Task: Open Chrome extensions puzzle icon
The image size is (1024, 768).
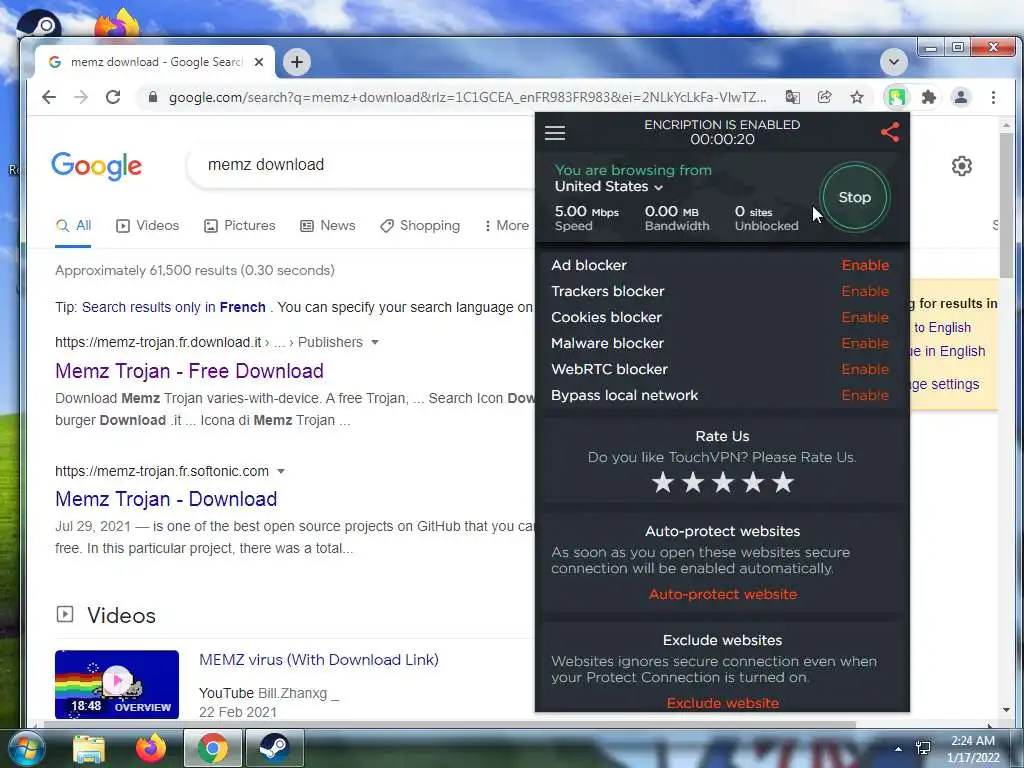Action: pyautogui.click(x=928, y=97)
